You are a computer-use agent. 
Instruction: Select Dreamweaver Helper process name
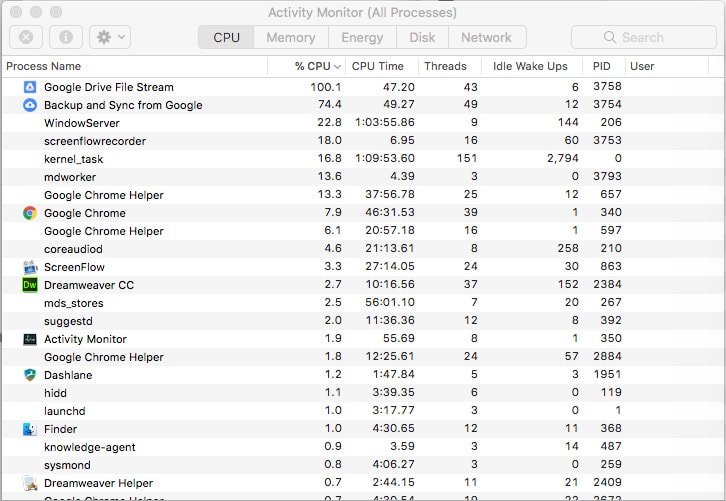pyautogui.click(x=98, y=483)
